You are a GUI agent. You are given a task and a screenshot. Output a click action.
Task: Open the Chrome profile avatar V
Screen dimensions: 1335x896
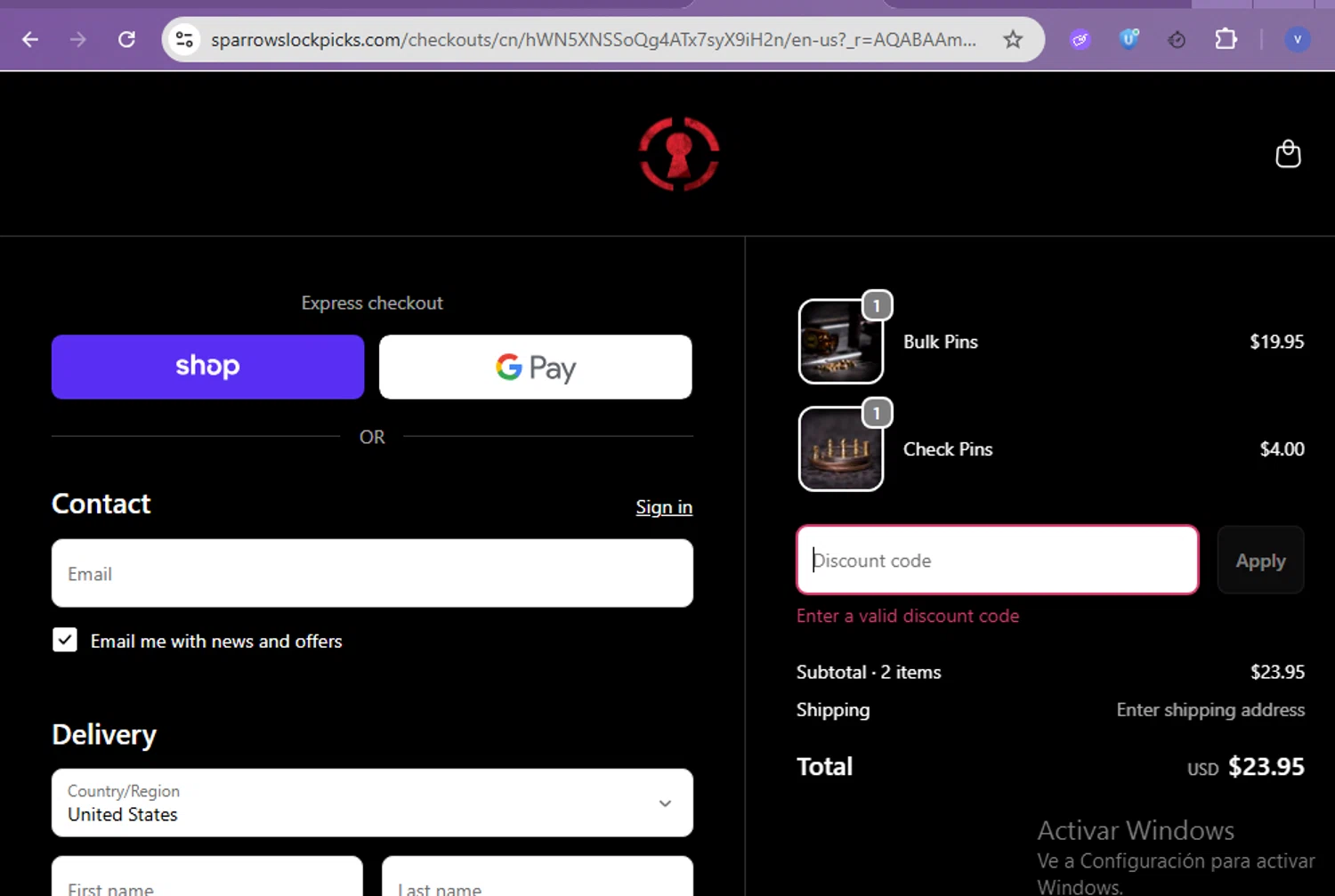[1297, 39]
